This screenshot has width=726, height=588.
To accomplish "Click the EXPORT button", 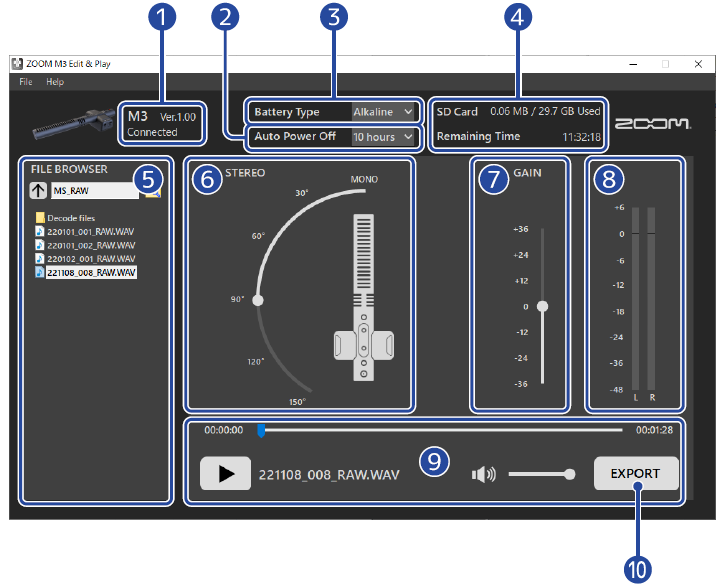I will pyautogui.click(x=636, y=473).
